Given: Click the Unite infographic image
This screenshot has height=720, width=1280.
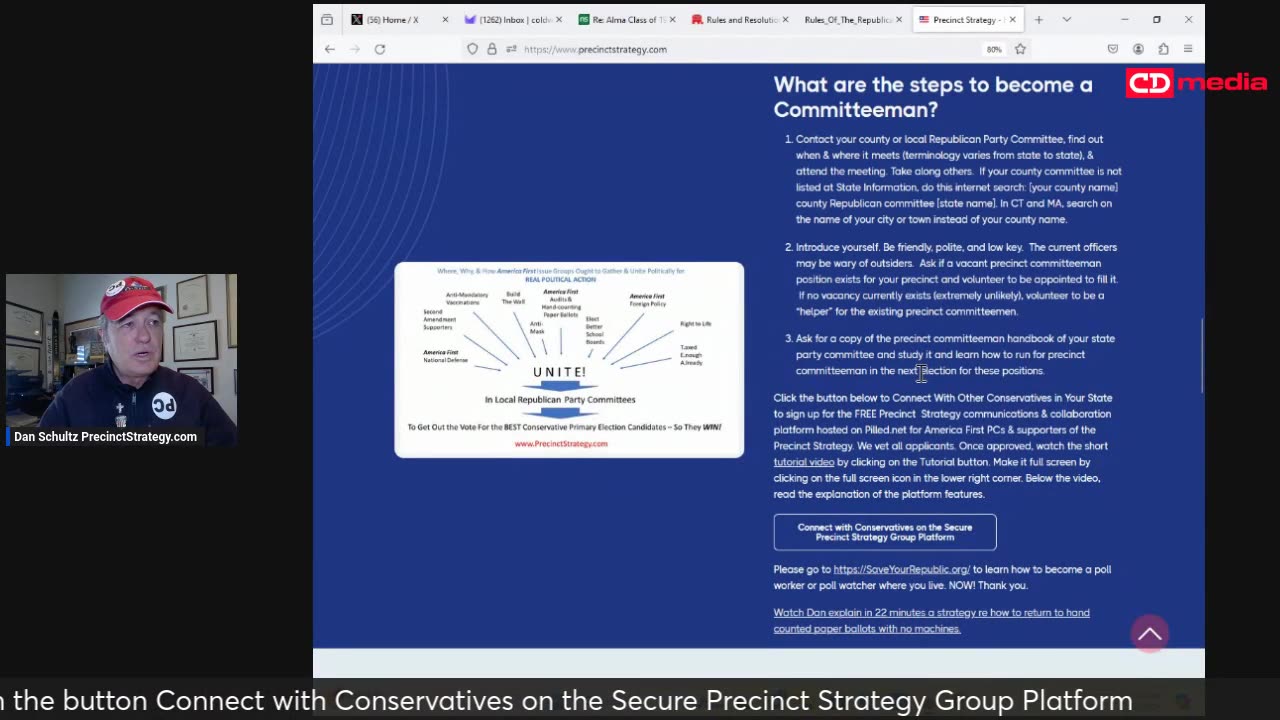Looking at the screenshot, I should [x=569, y=360].
